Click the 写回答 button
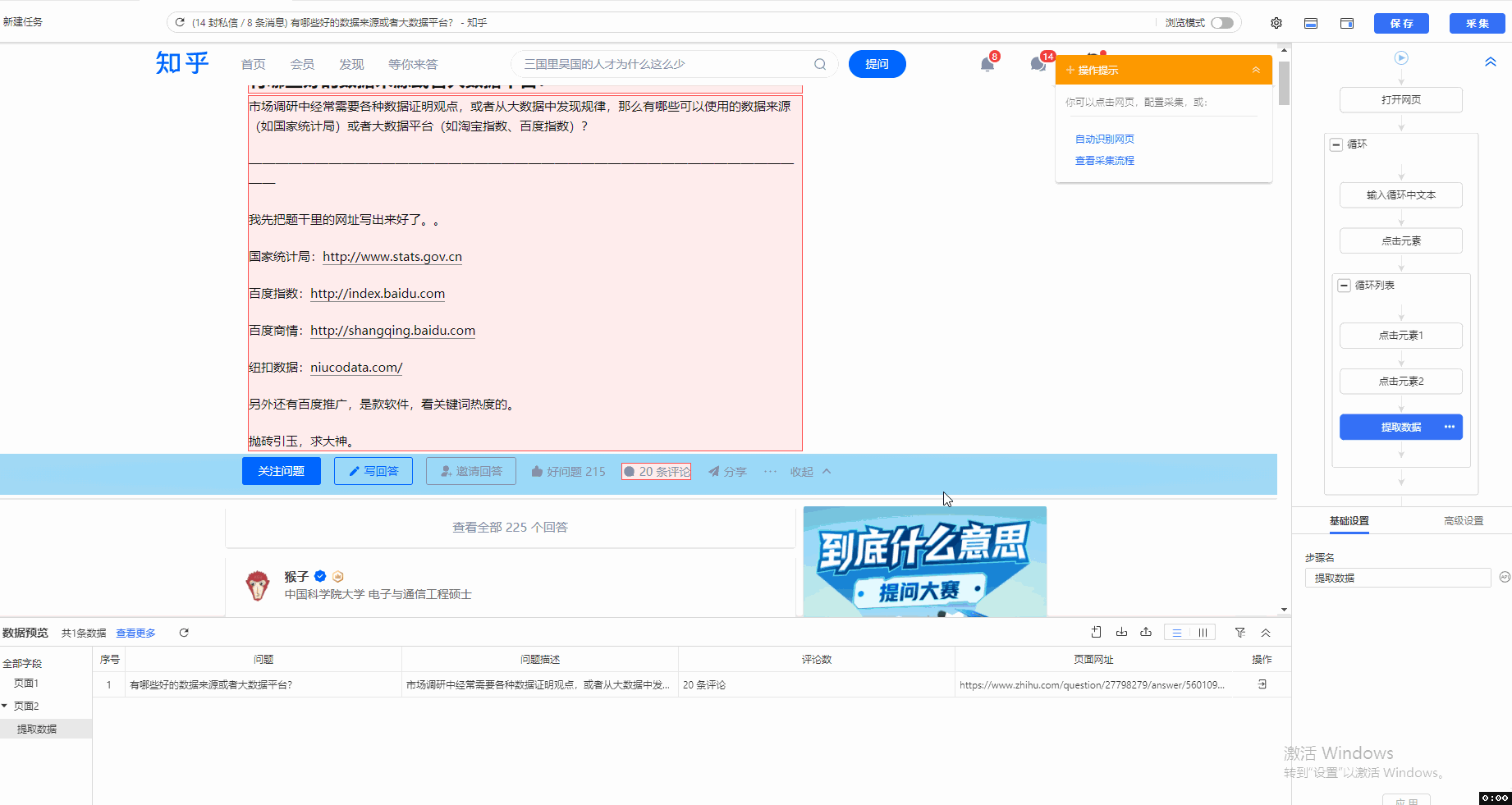Screen dimensions: 1512x805 click(x=373, y=471)
